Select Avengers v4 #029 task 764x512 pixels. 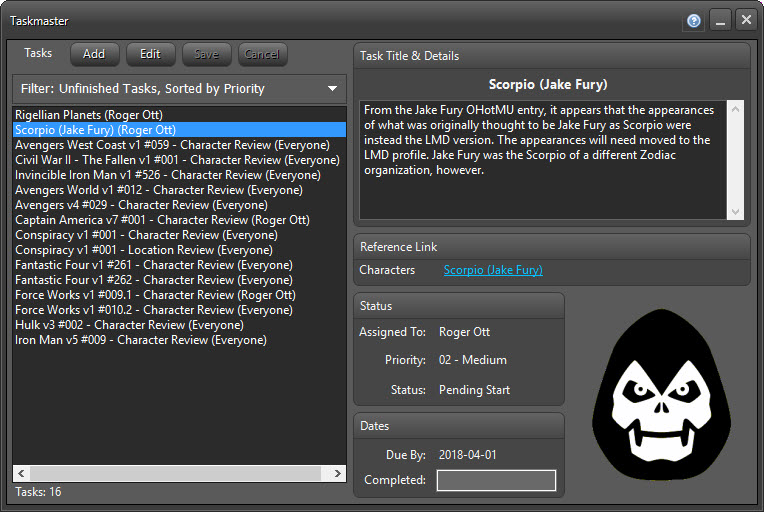tap(179, 205)
